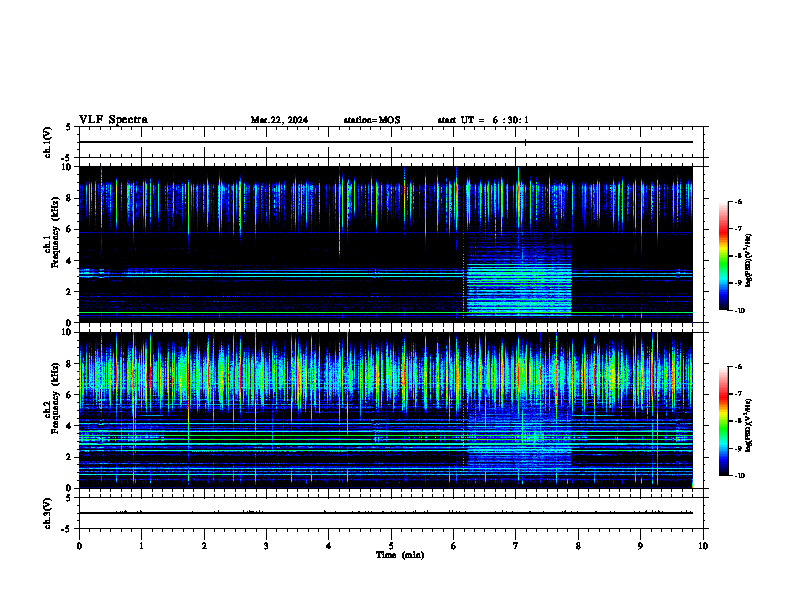The width and height of the screenshot is (792, 612).
Task: Click the broadband noise burst in ch.2 spectrogram
Action: coord(519,435)
